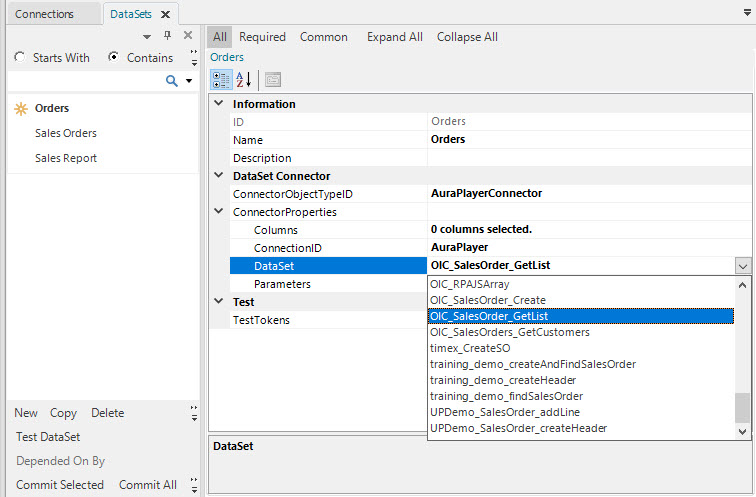Image resolution: width=756 pixels, height=497 pixels.
Task: Open the tab list dropdown at top right
Action: click(747, 13)
